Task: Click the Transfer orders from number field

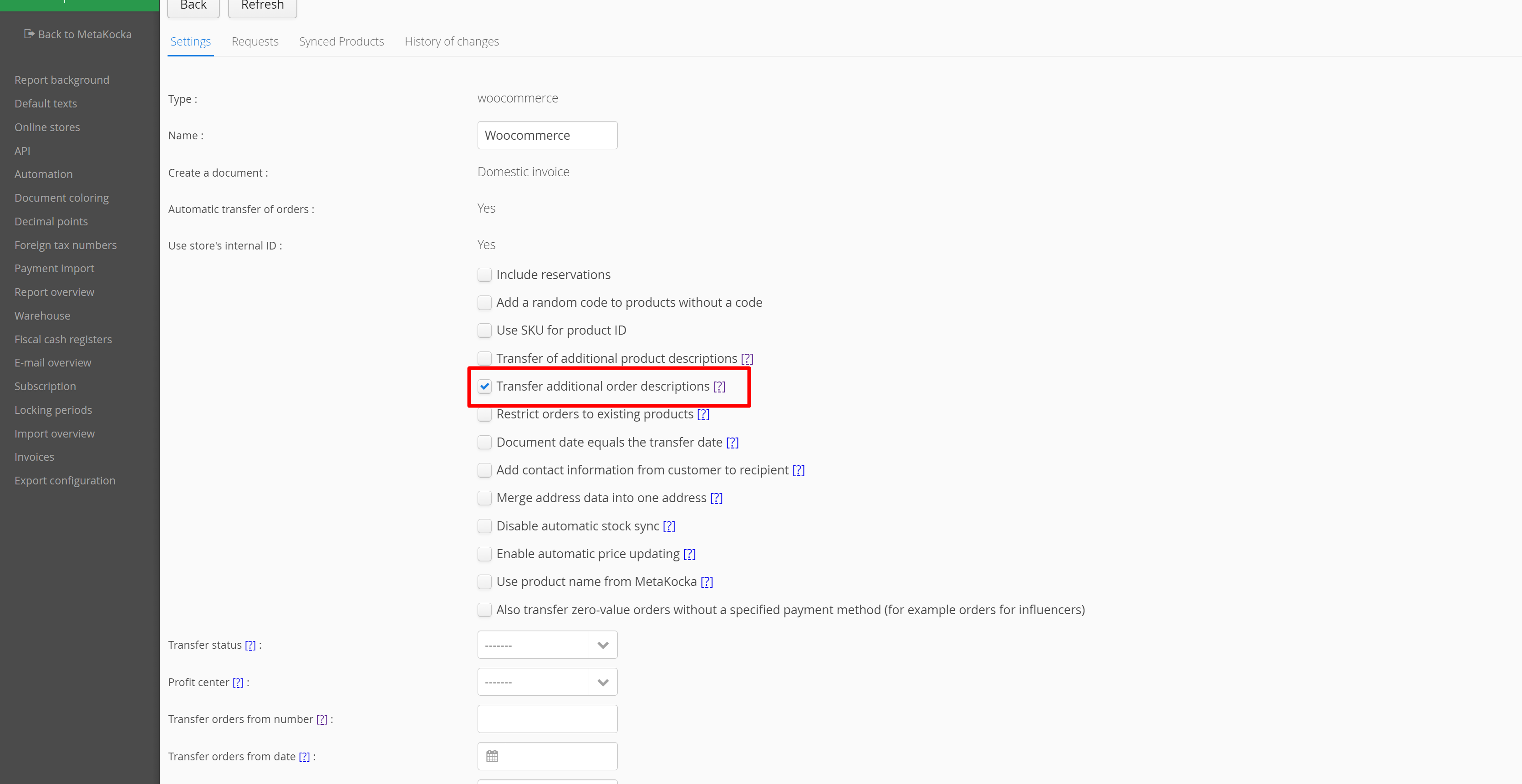Action: [x=547, y=719]
